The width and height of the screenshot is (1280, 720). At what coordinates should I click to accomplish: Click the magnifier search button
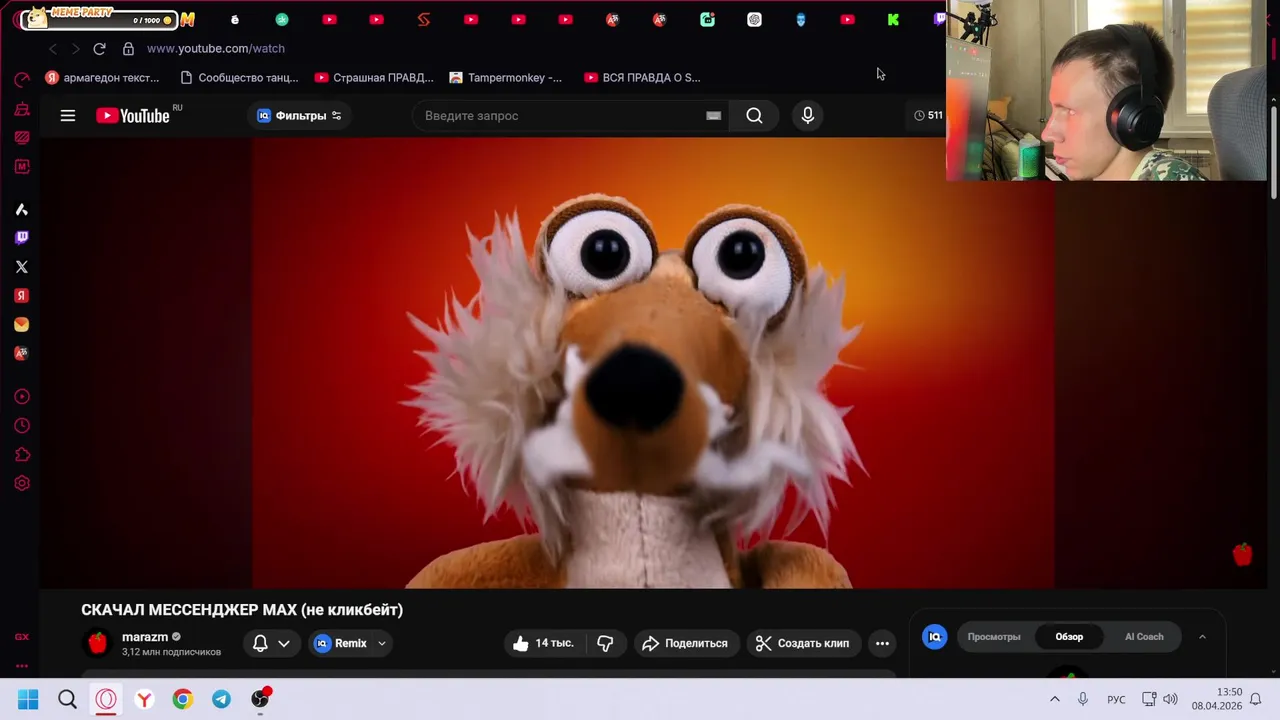click(754, 116)
